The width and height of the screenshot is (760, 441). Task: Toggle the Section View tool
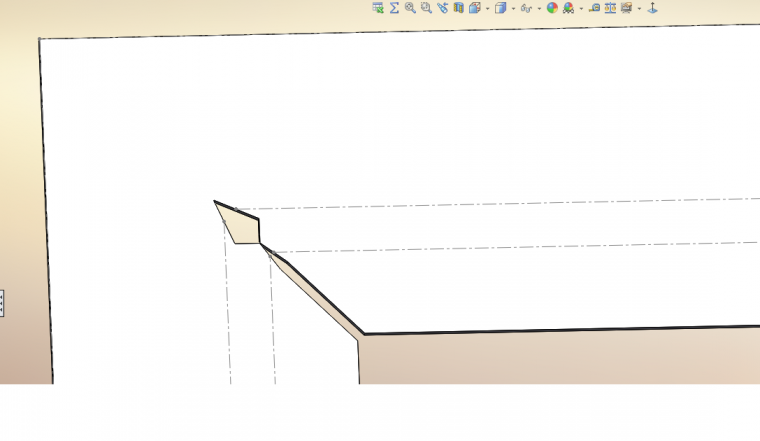(x=458, y=8)
